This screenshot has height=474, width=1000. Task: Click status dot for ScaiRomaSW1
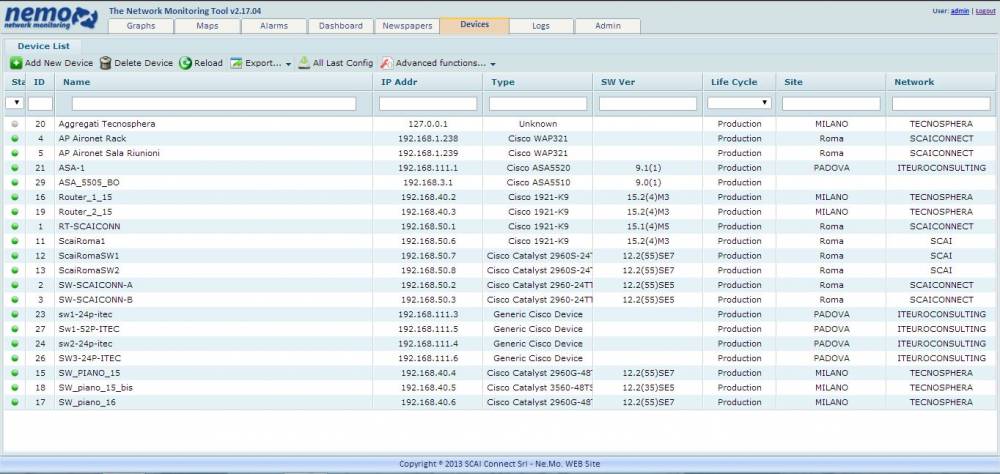pos(15,256)
